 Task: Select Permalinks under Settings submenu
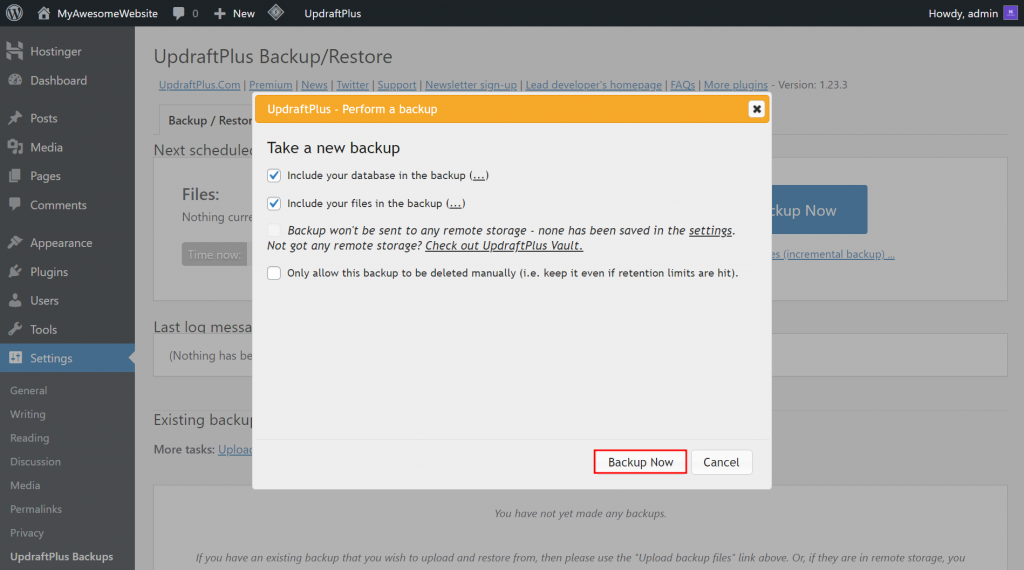click(35, 510)
